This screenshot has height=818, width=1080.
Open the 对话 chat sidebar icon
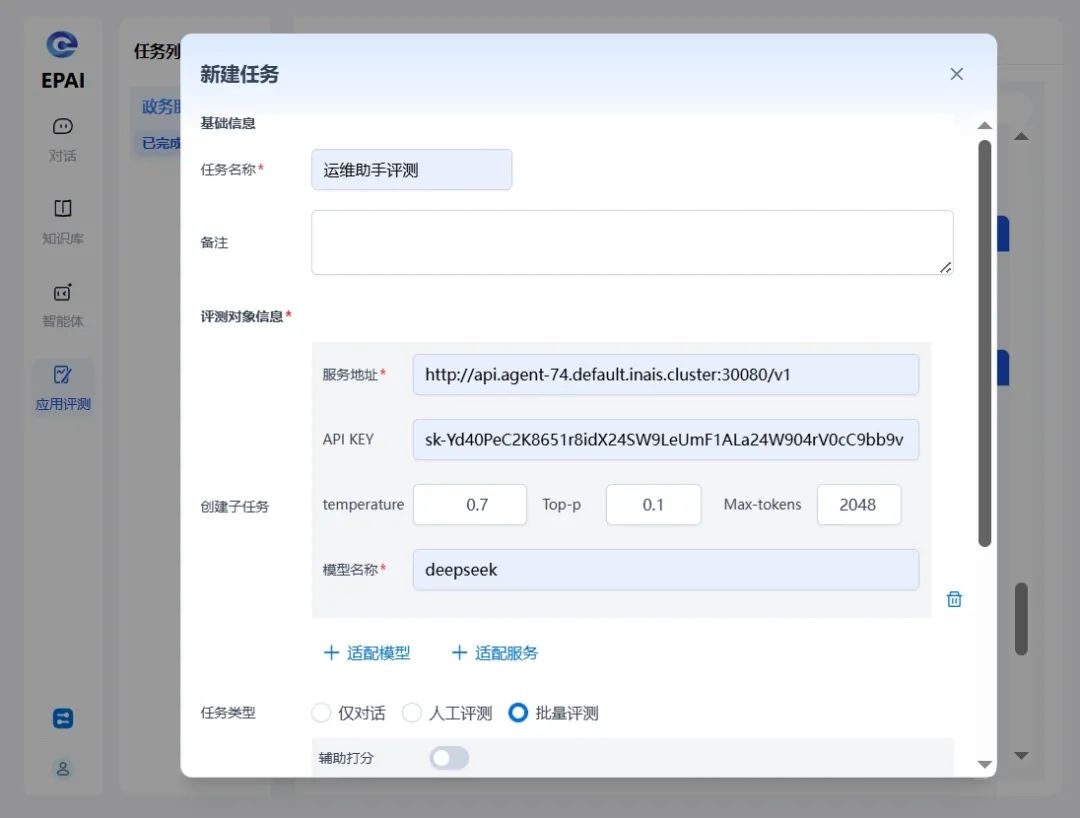(62, 127)
